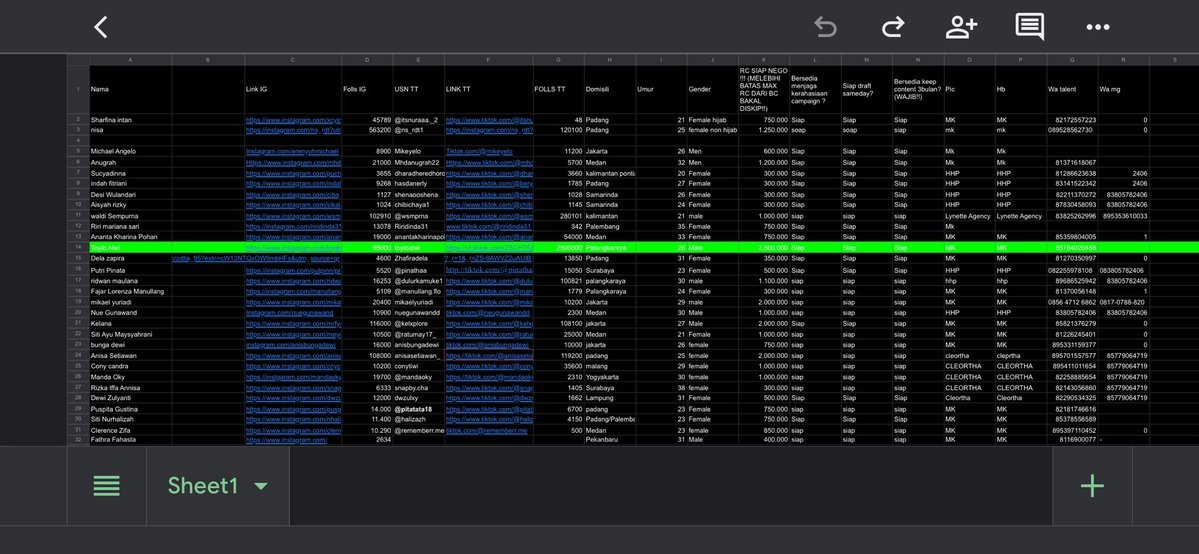Select the 'kalimantan ponti' domisili cell
The width and height of the screenshot is (1199, 554).
610,173
